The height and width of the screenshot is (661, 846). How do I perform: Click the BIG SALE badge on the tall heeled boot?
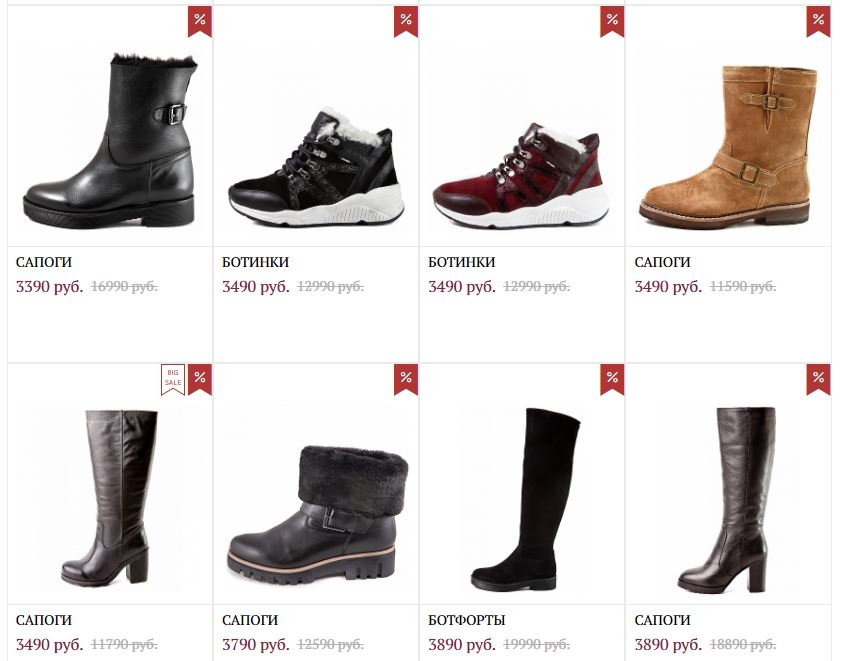coord(173,379)
